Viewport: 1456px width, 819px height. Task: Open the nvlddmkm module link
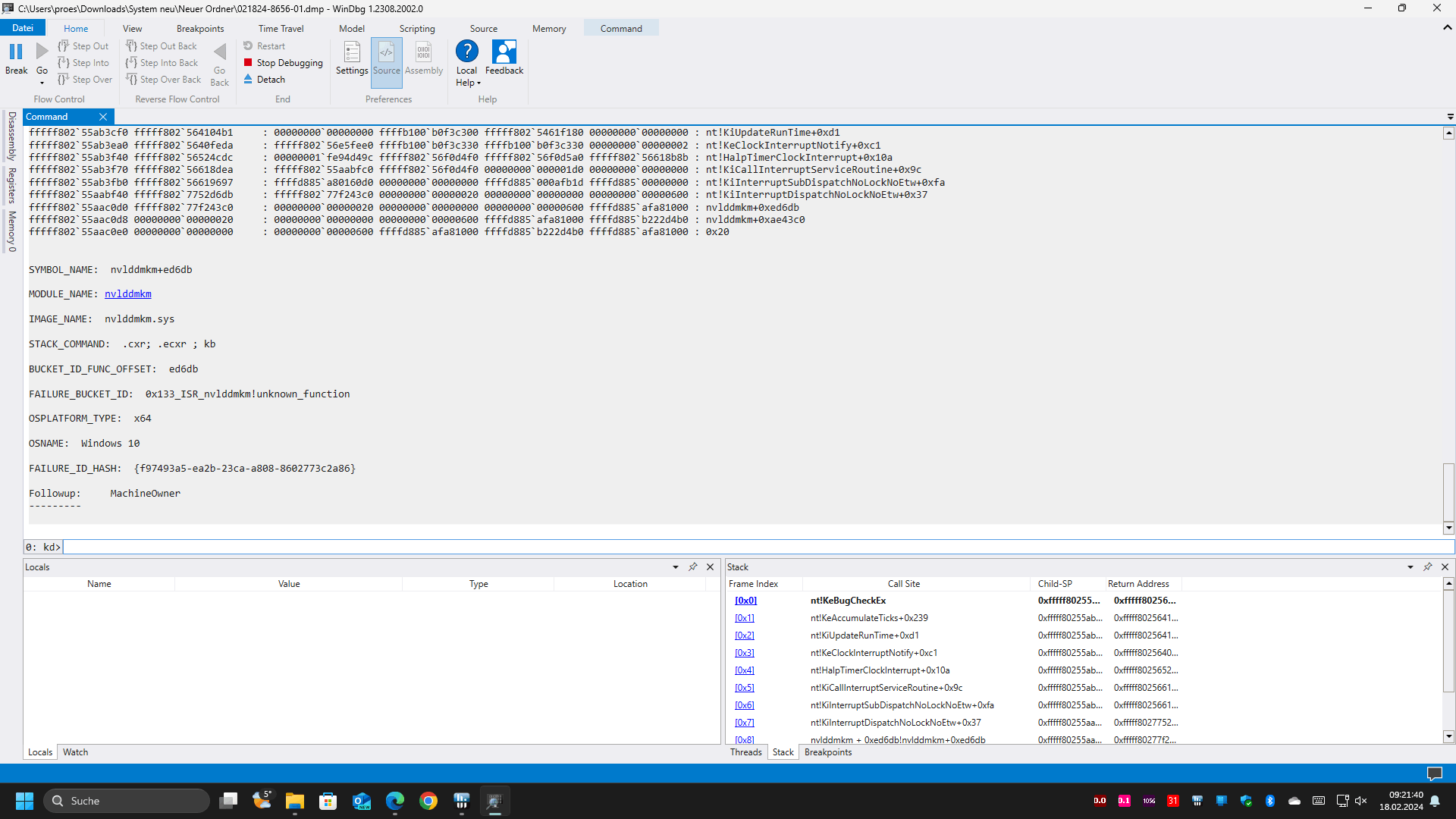click(127, 294)
